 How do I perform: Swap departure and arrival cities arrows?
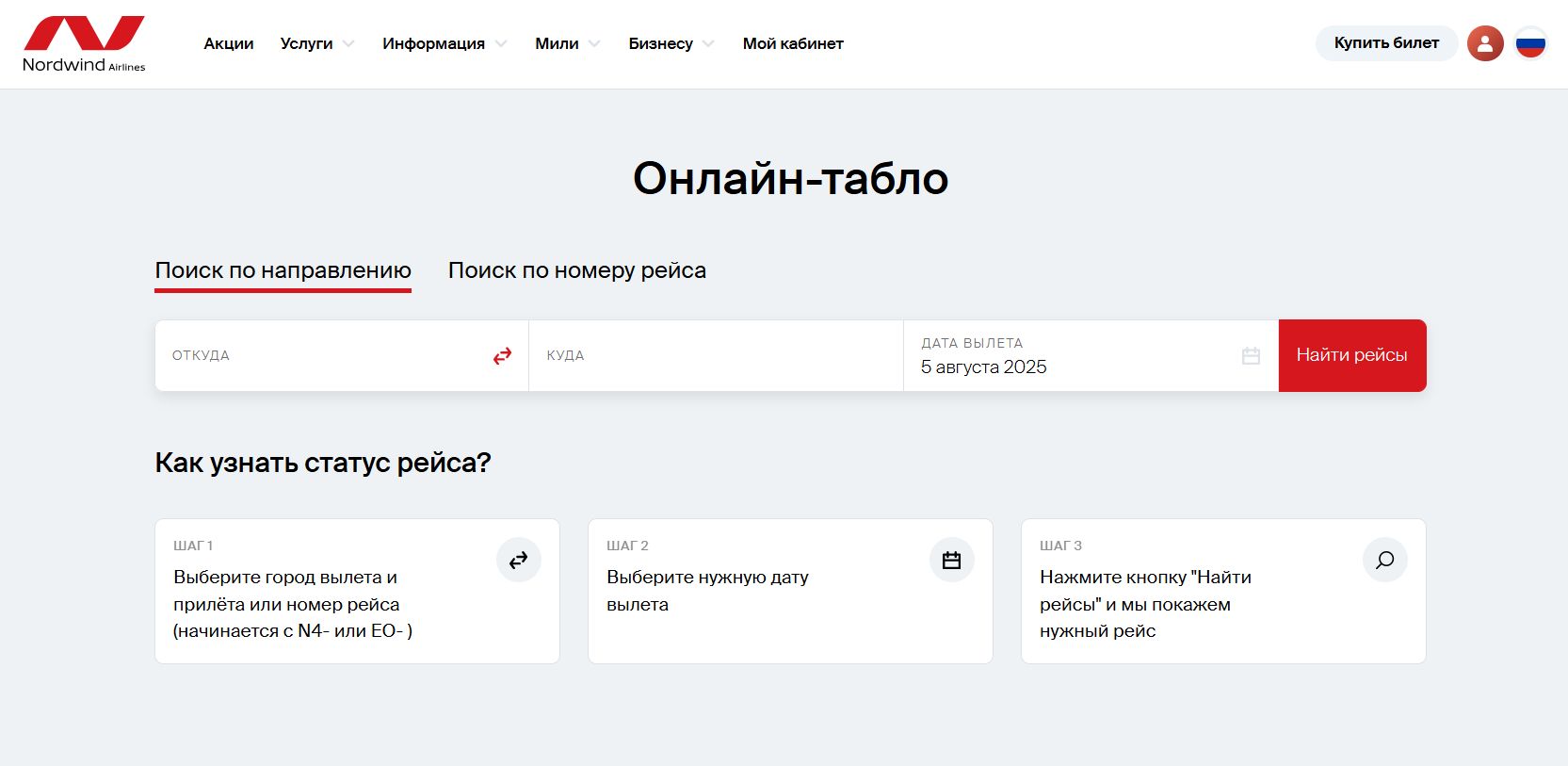click(503, 355)
